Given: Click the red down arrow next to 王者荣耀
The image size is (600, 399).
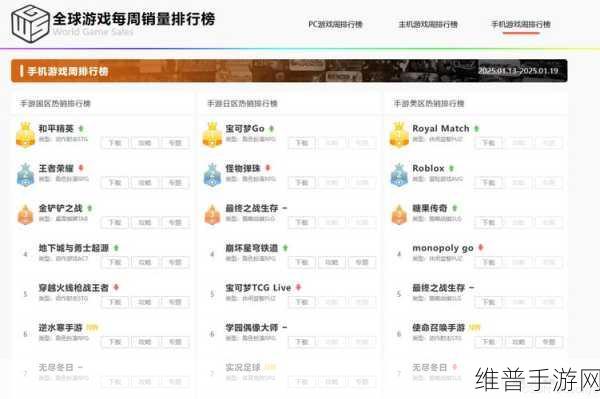Looking at the screenshot, I should pos(81,168).
